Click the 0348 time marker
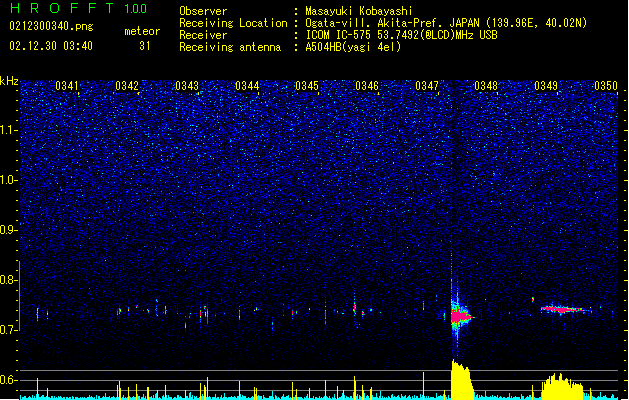This screenshot has height=400, width=629. (486, 86)
